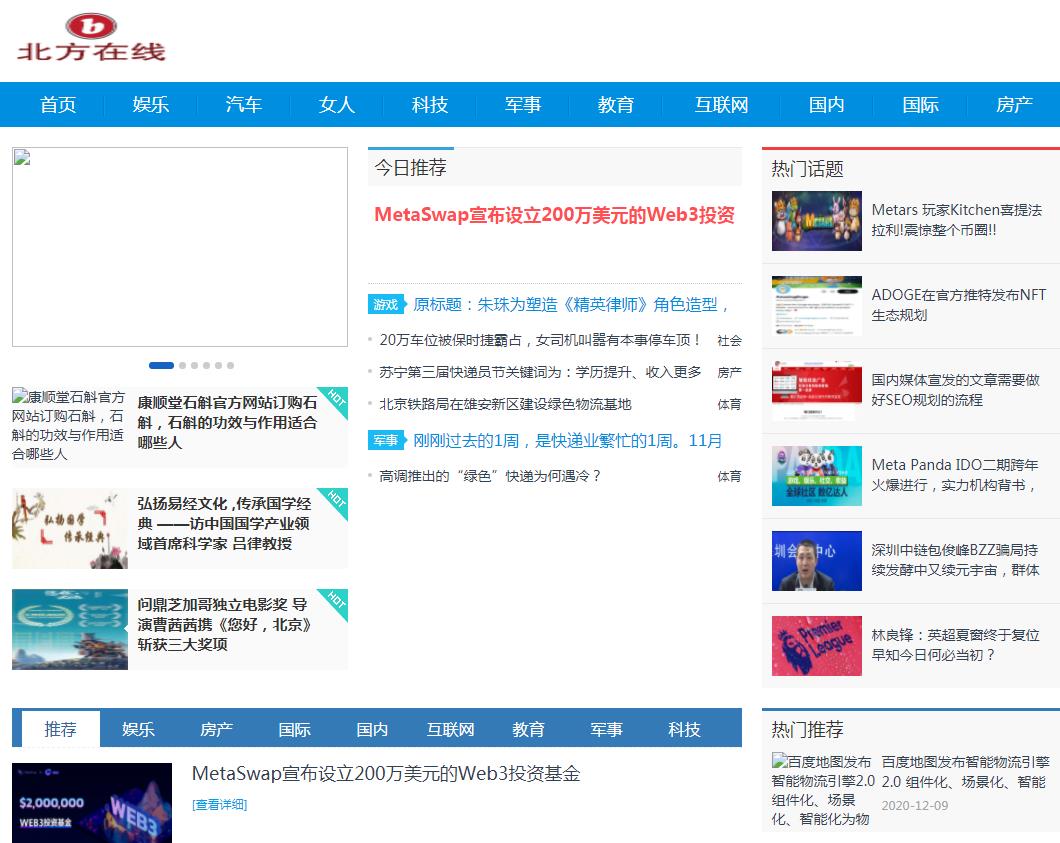This screenshot has width=1060, height=843.
Task: Open MetaSwap Web3投资基金 article title
Action: coord(386,773)
